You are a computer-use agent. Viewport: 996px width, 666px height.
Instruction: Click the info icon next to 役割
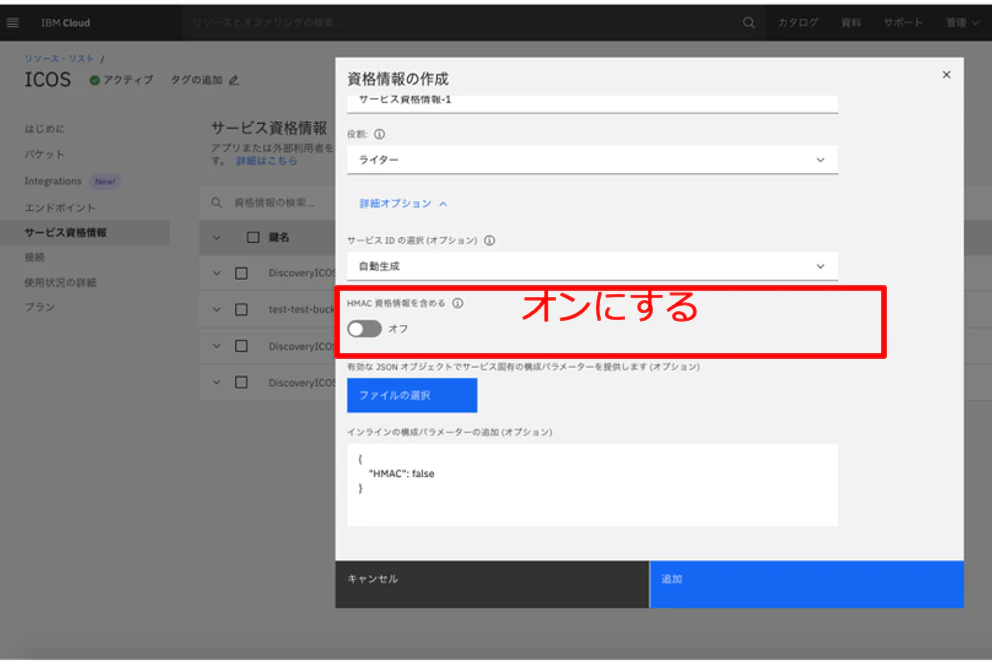click(379, 134)
